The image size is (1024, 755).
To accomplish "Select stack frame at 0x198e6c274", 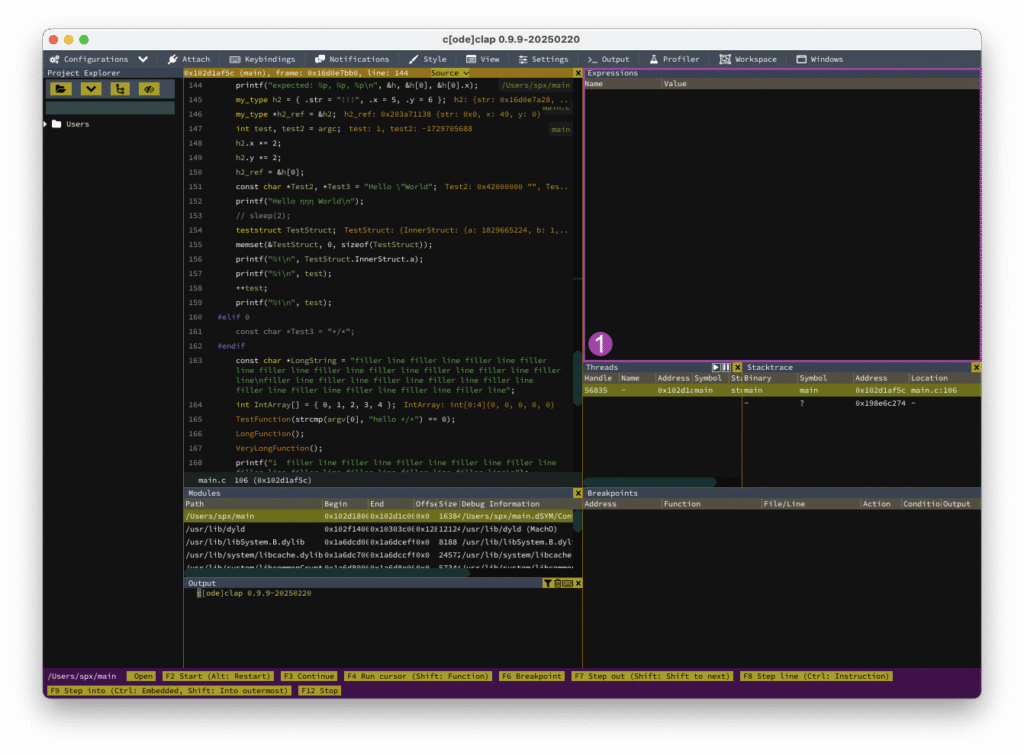I will coord(862,404).
